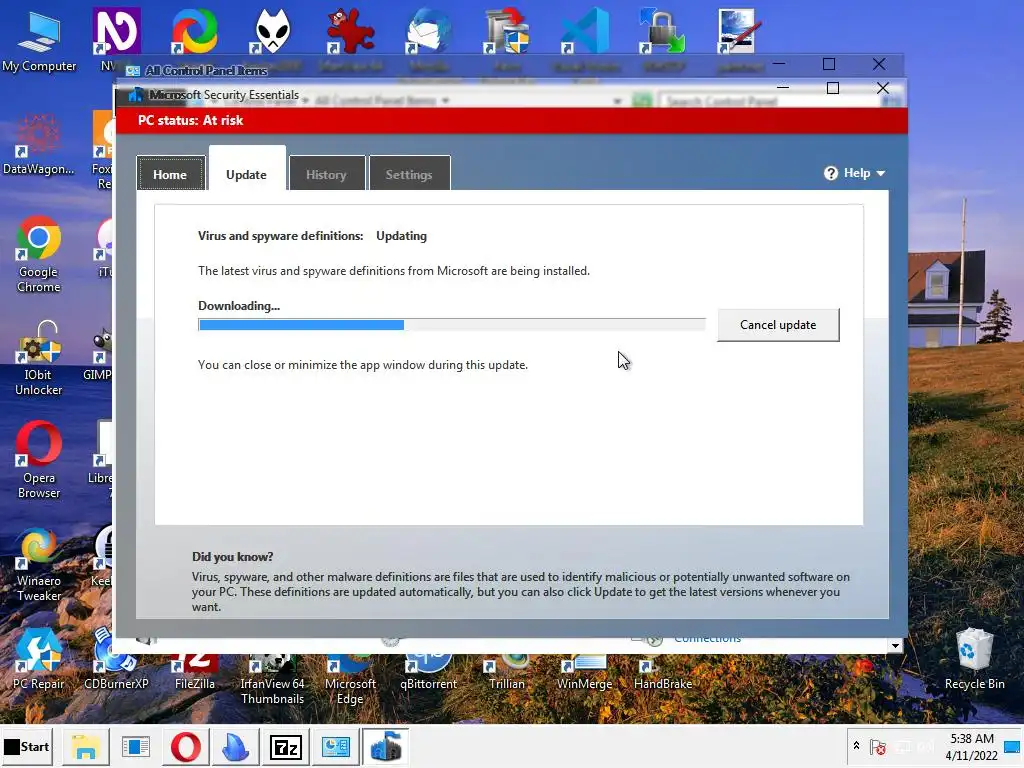Open the HandBrake desktop shortcut
1024x768 pixels.
662,673
